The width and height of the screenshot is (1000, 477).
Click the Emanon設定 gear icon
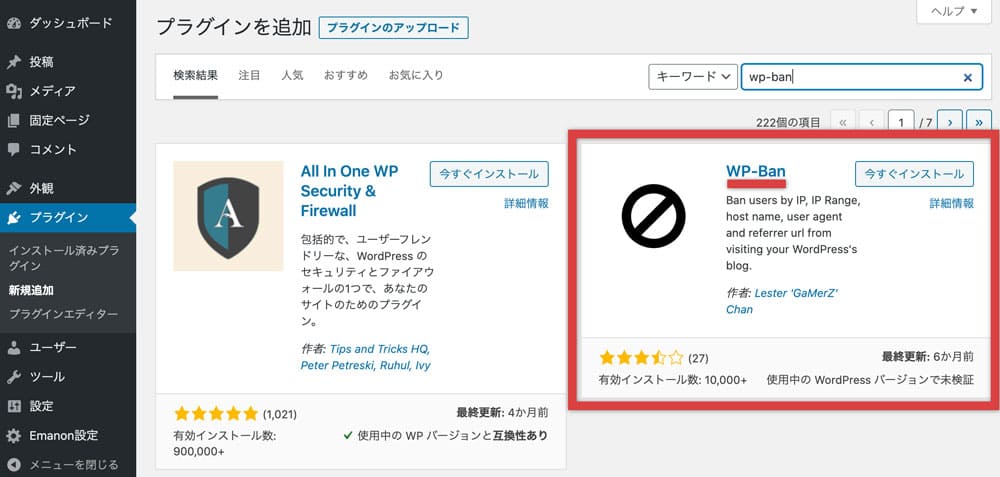[13, 436]
